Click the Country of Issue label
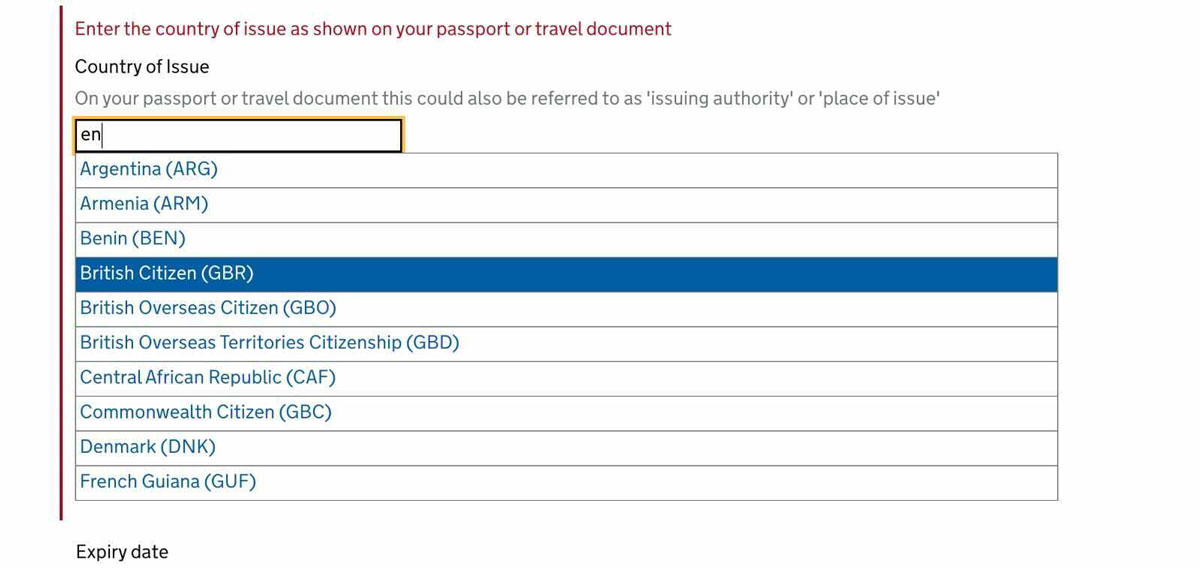 [x=142, y=67]
